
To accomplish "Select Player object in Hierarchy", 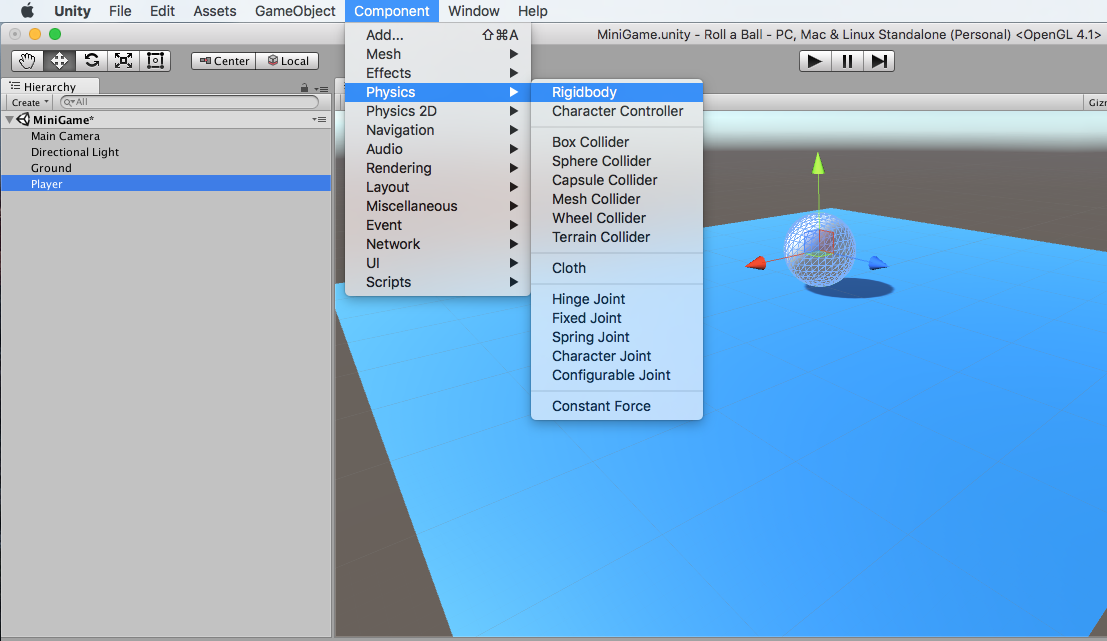I will pyautogui.click(x=166, y=184).
